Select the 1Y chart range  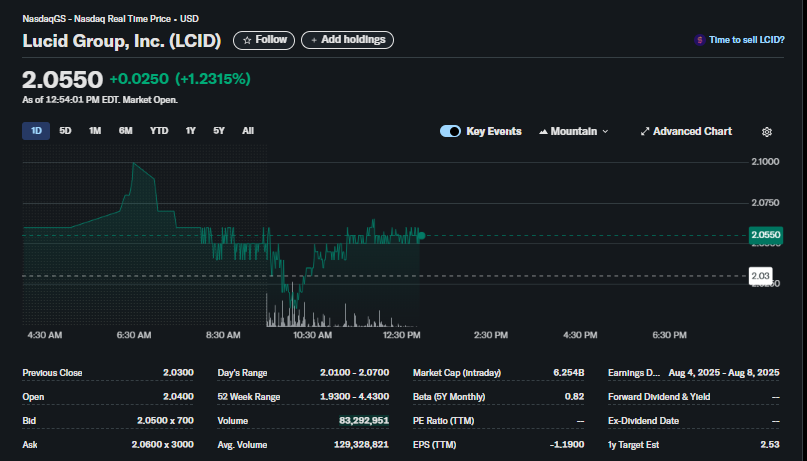coord(190,131)
